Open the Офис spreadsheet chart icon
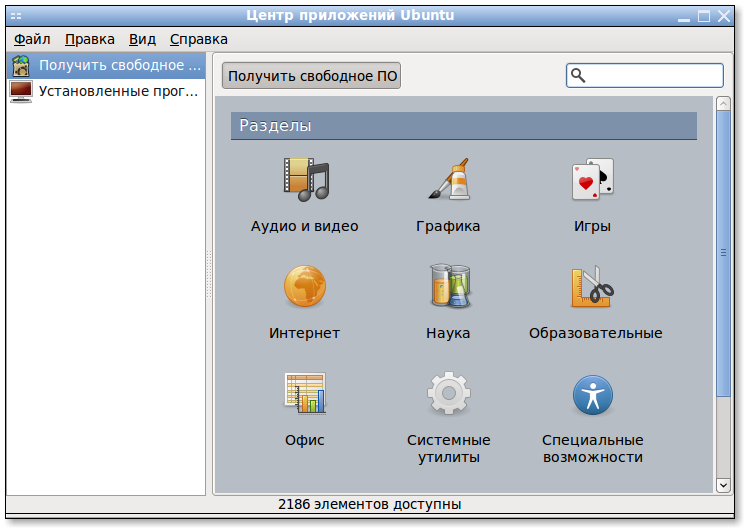Screen dimensions: 744x528 pyautogui.click(x=305, y=393)
